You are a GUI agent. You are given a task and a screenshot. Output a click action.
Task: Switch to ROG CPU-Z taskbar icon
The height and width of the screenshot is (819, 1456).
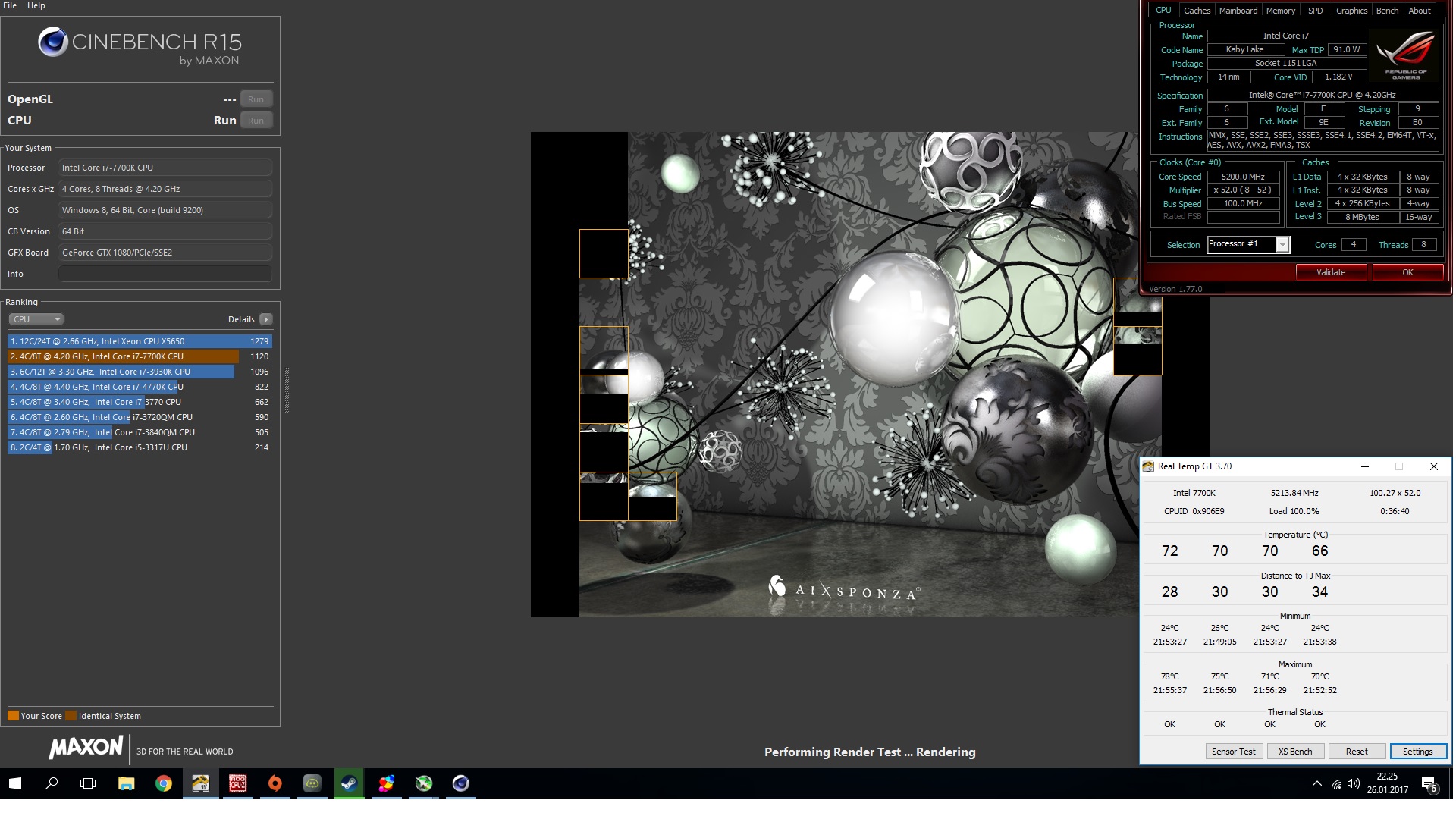point(237,783)
